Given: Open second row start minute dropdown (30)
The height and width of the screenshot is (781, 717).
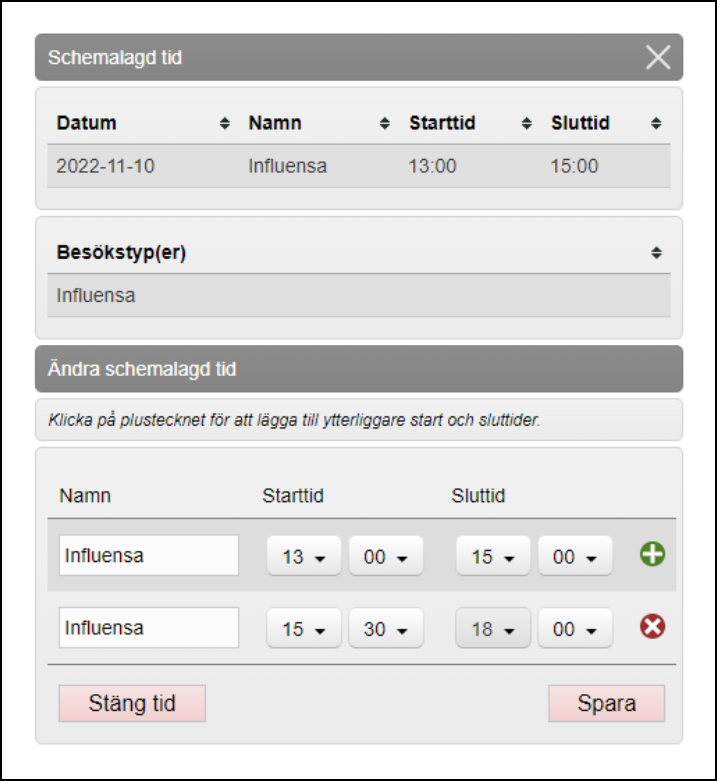Looking at the screenshot, I should (386, 628).
